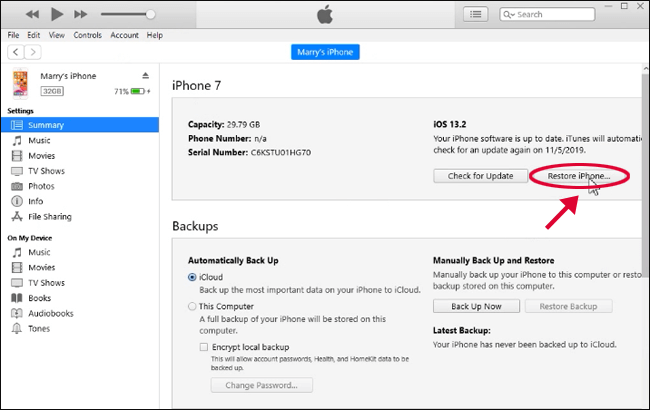Select Summary in Settings sidebar

pos(80,125)
